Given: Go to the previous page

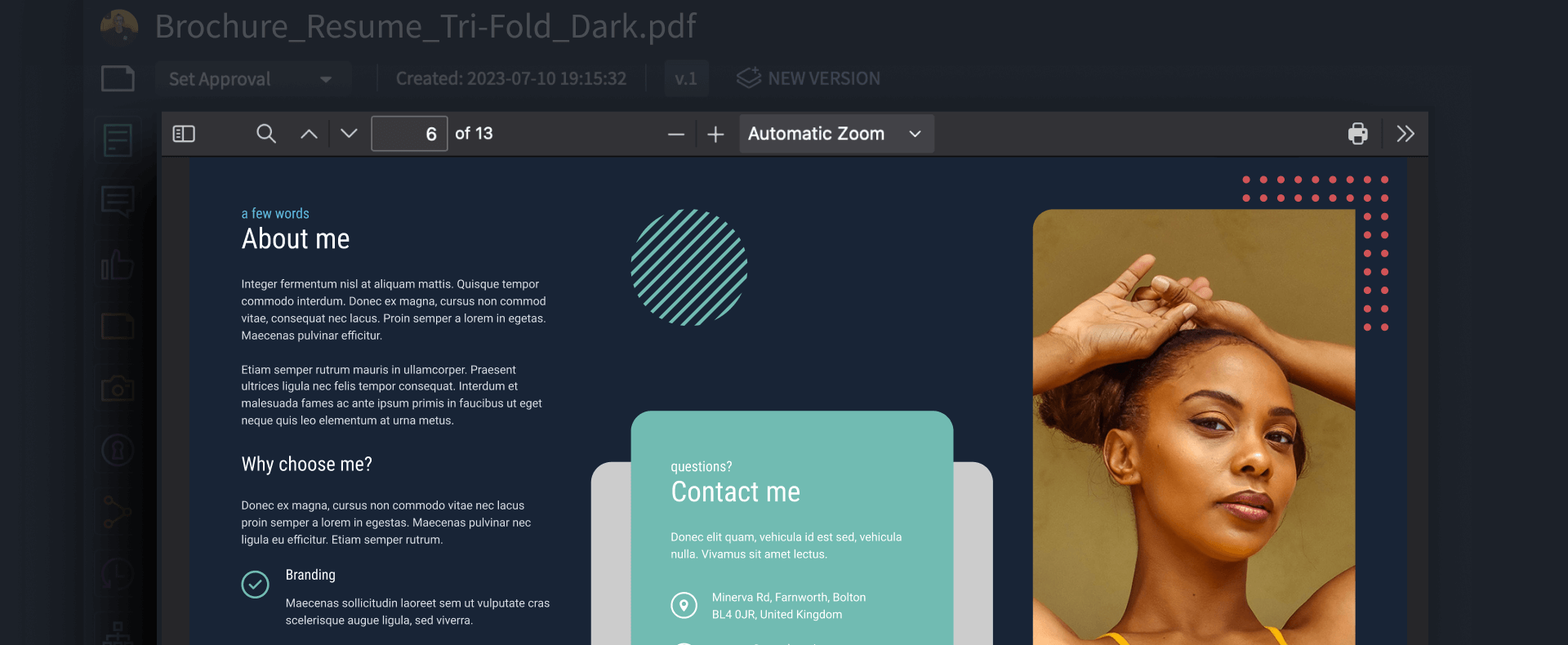Looking at the screenshot, I should 309,134.
